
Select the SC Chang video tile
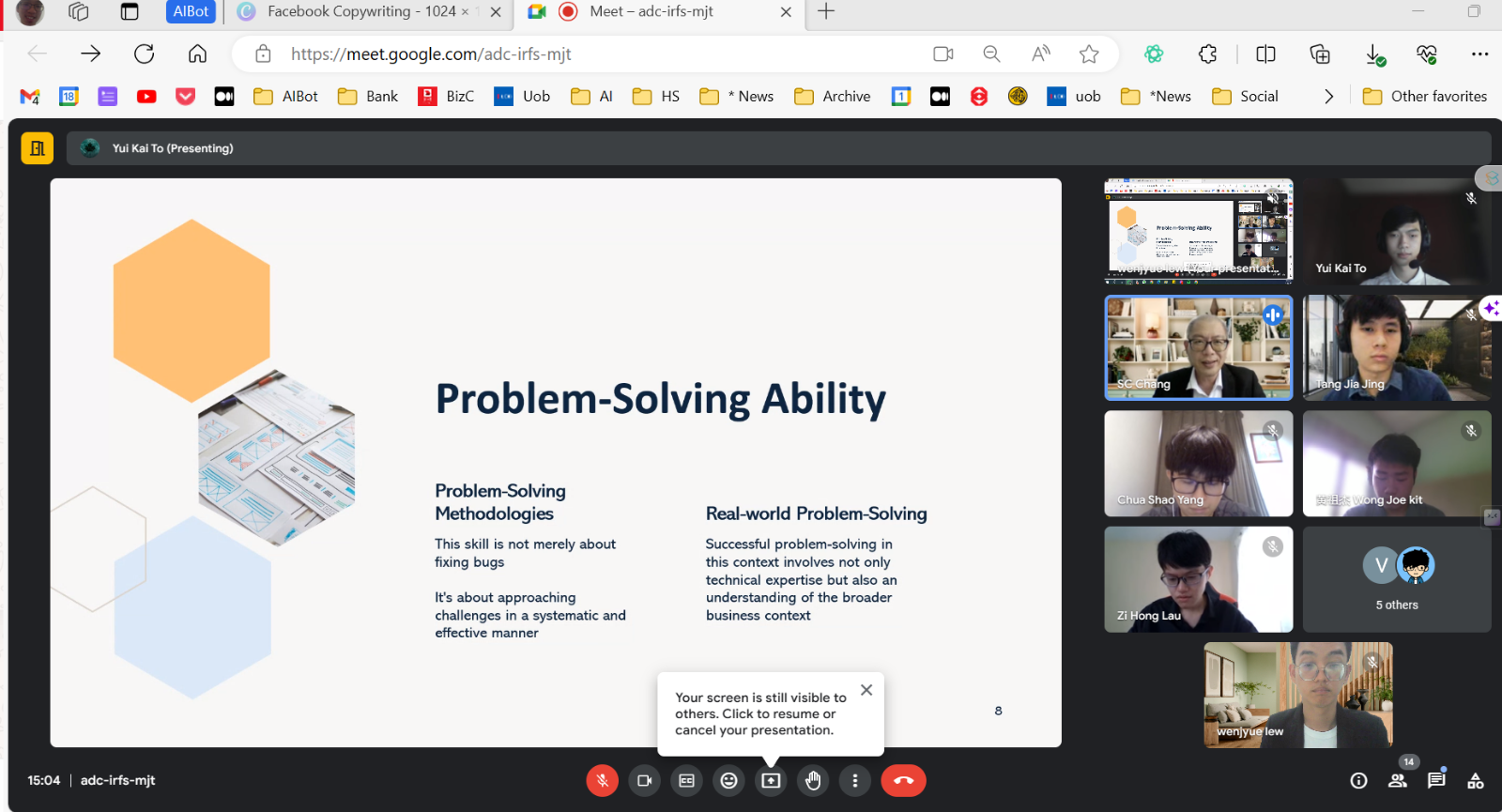tap(1199, 347)
